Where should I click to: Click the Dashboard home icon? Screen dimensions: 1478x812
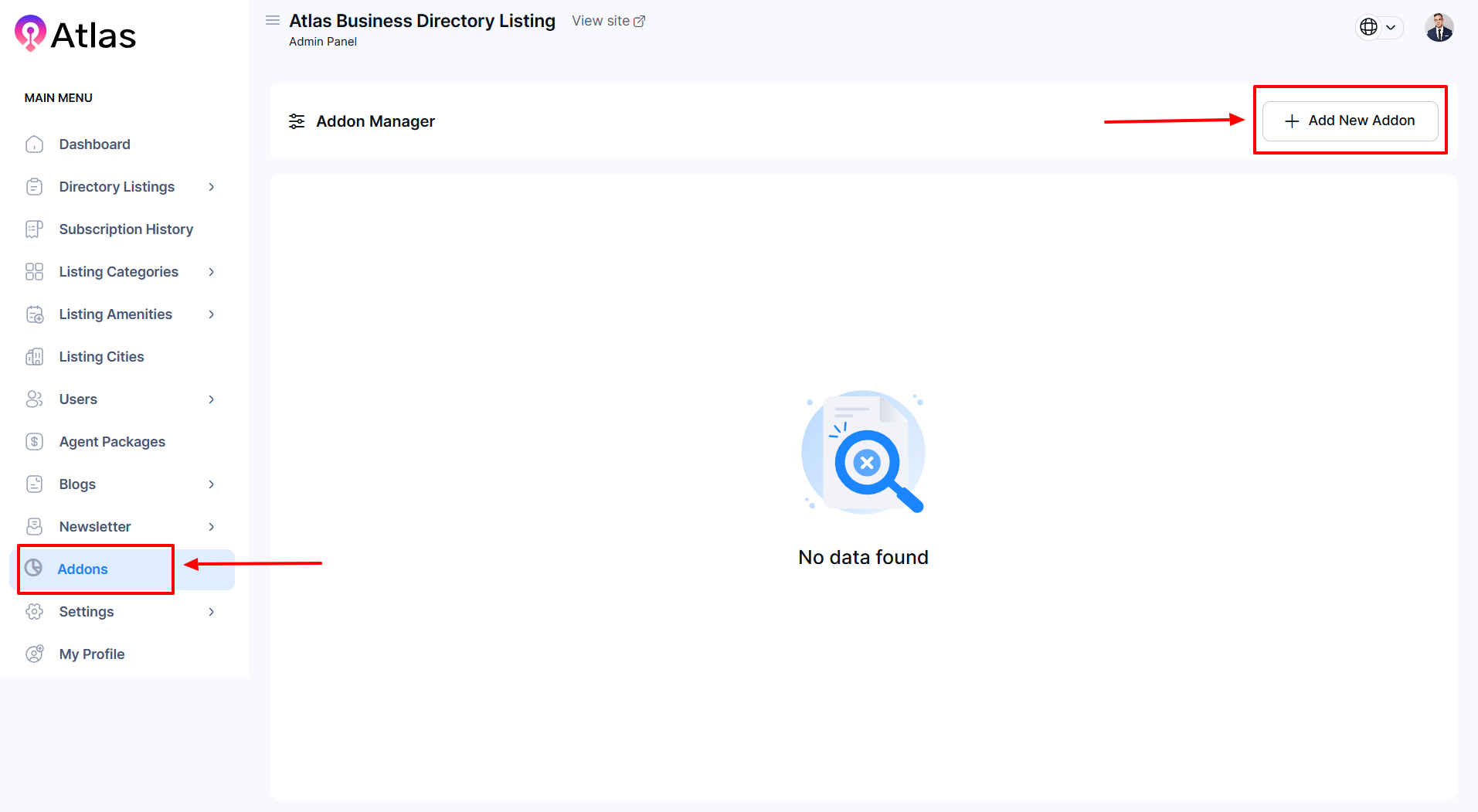pos(35,144)
